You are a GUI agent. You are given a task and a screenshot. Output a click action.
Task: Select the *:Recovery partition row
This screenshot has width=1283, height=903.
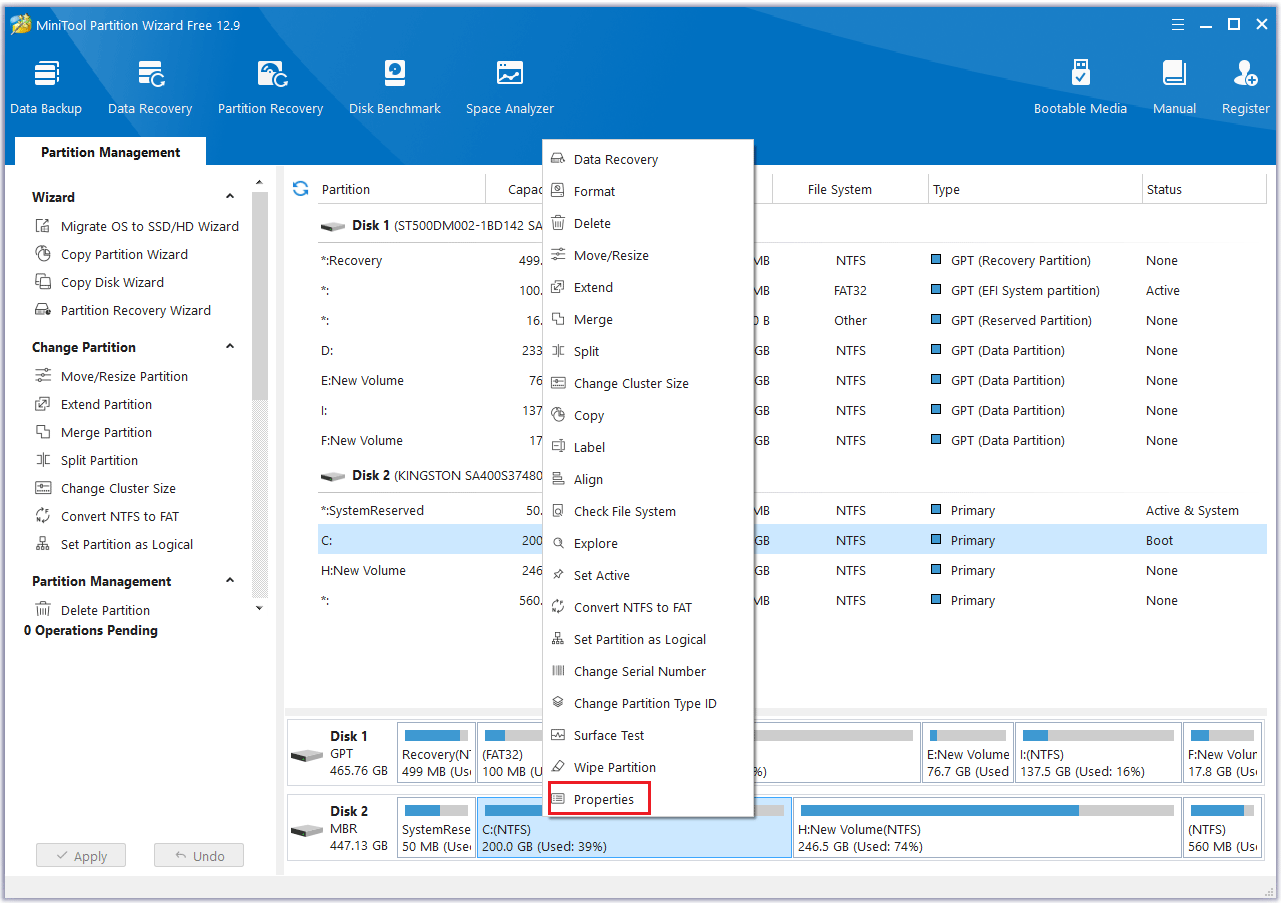[792, 260]
